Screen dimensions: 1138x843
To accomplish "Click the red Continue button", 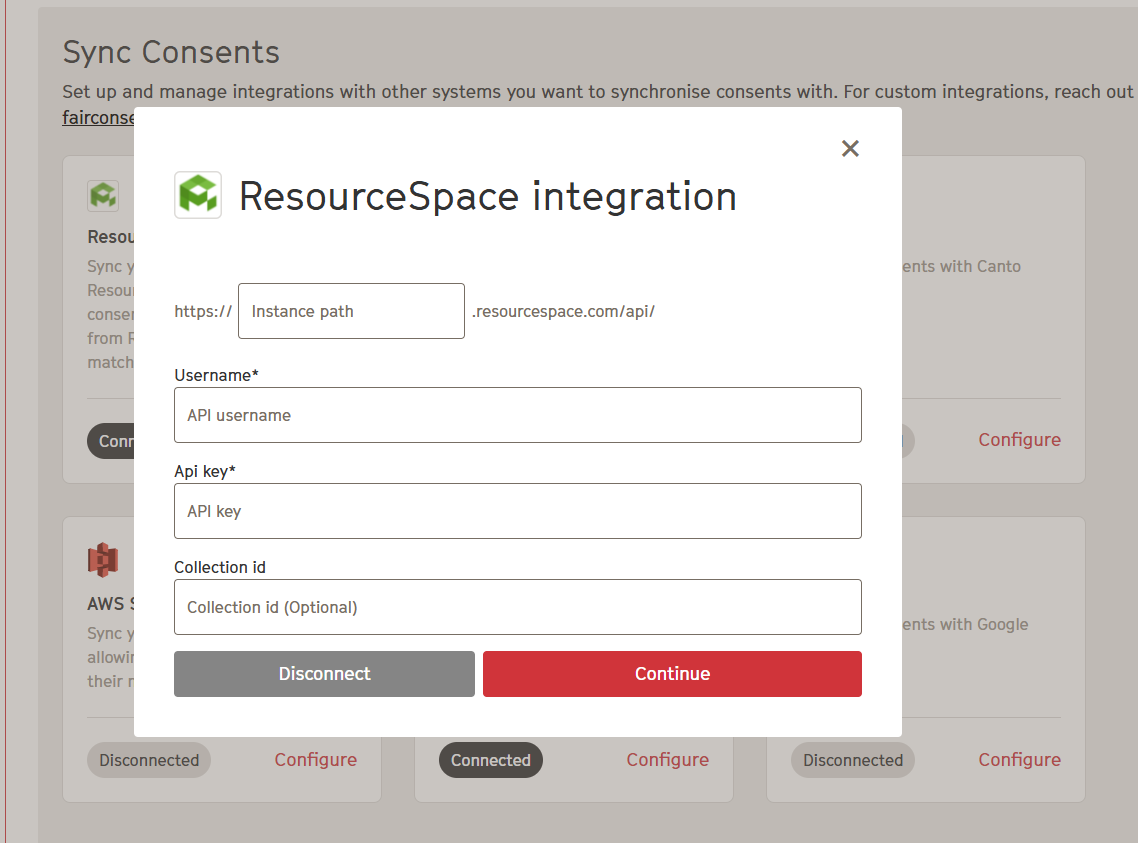I will [x=672, y=674].
